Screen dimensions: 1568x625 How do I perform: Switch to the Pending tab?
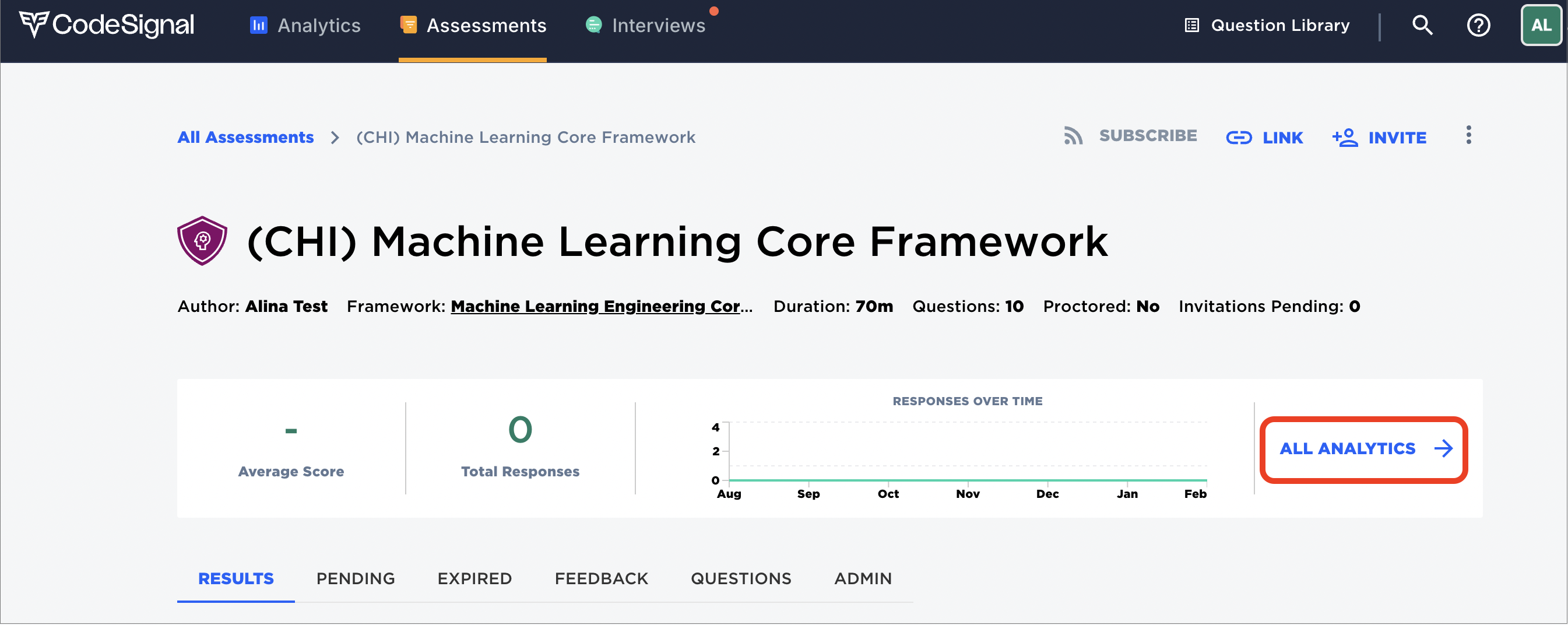pos(356,579)
